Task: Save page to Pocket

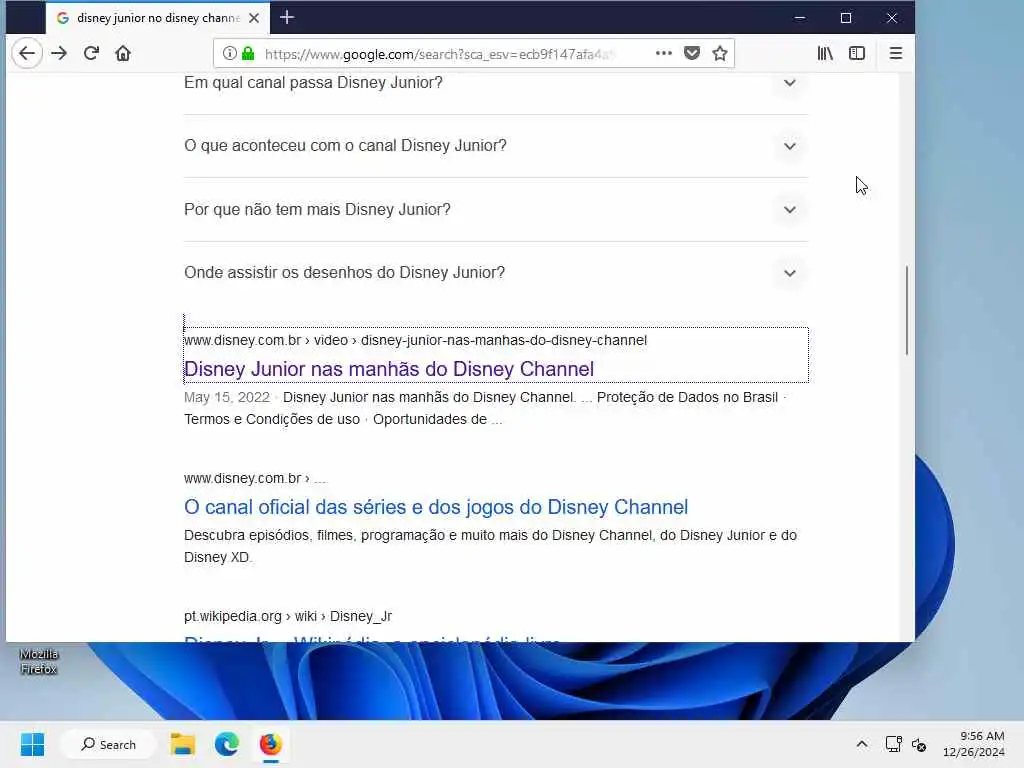Action: [x=692, y=54]
